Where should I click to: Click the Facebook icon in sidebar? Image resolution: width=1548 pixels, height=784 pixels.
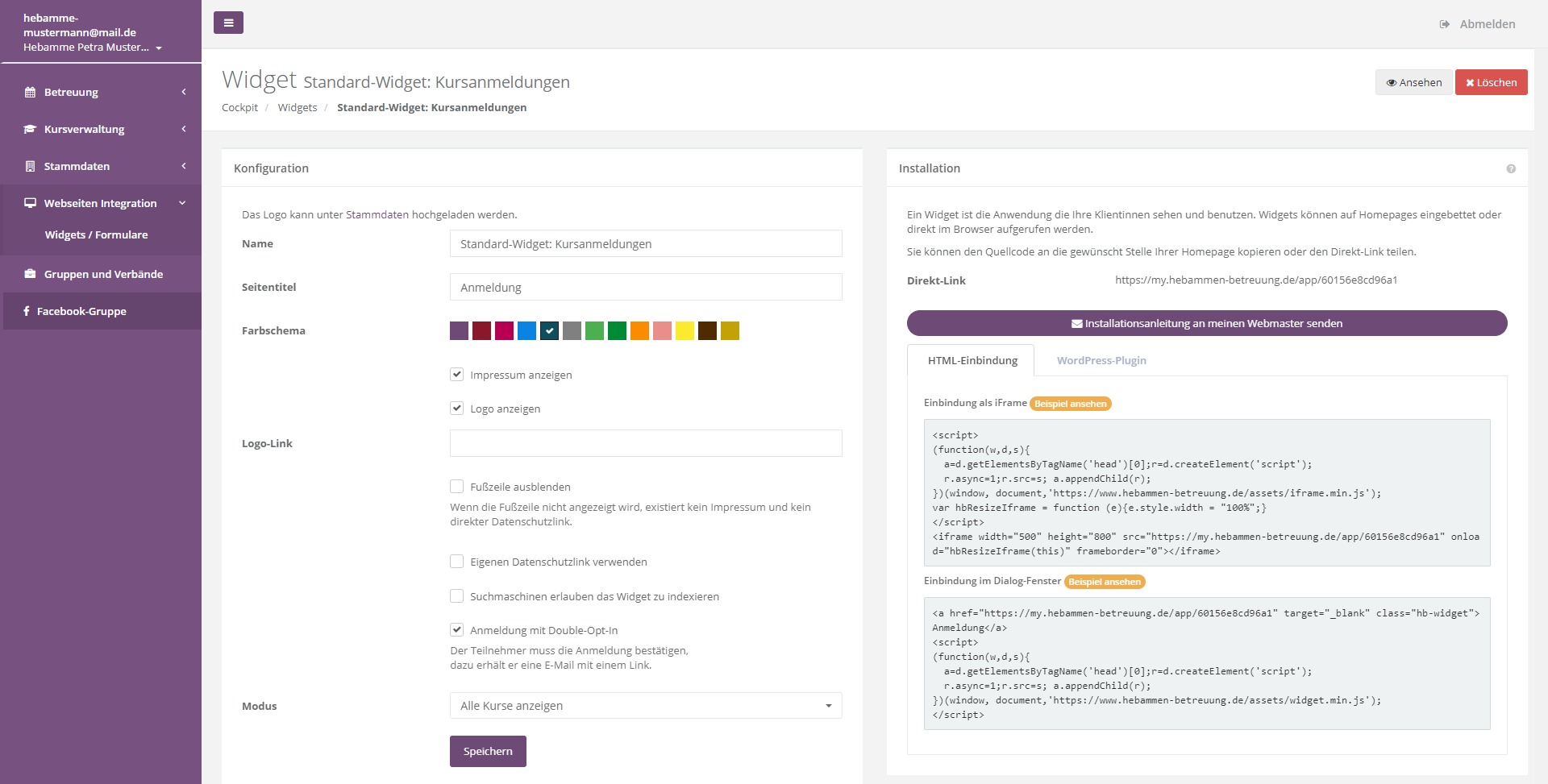[27, 311]
